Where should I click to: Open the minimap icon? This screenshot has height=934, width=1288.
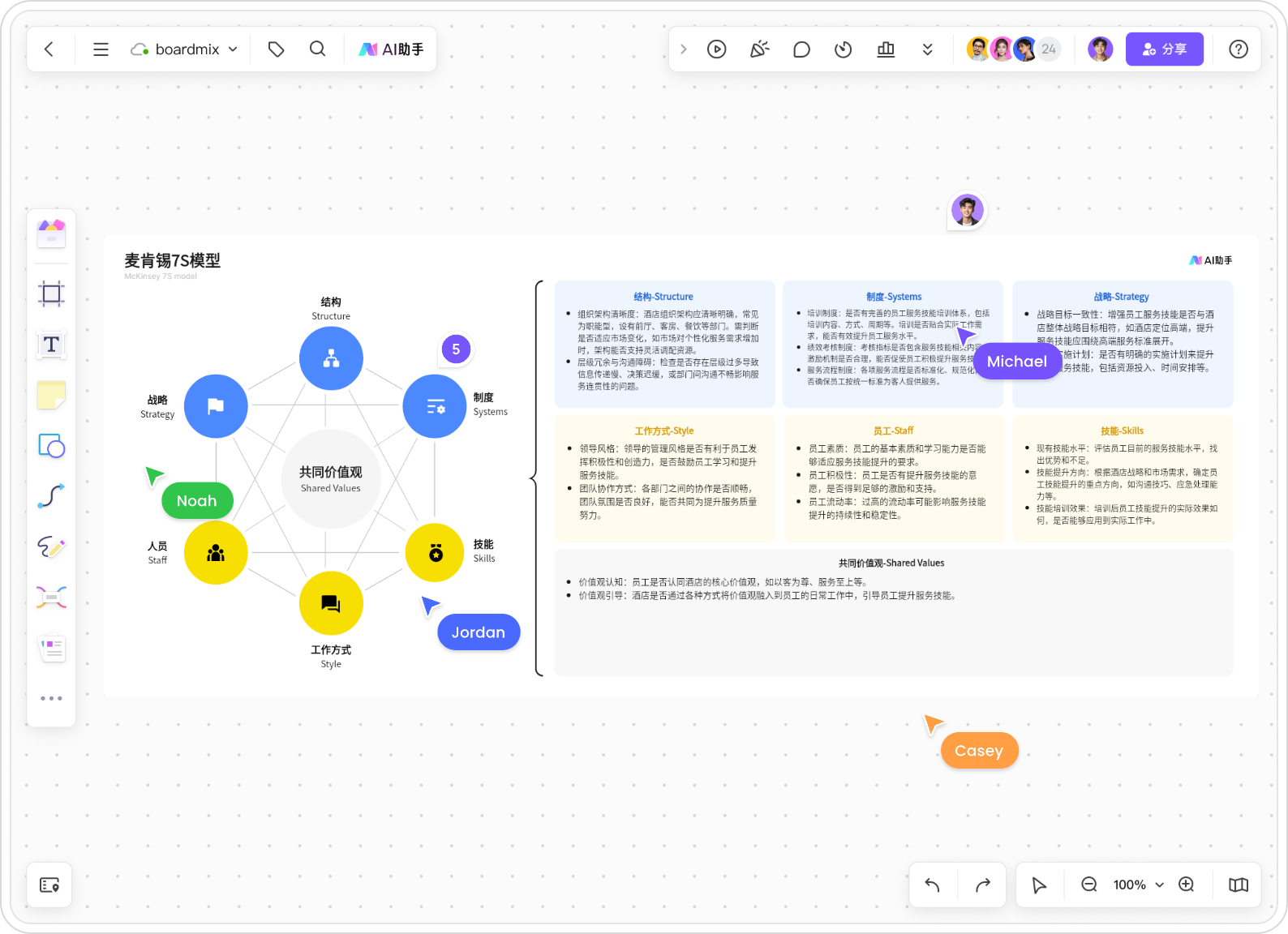point(1239,885)
